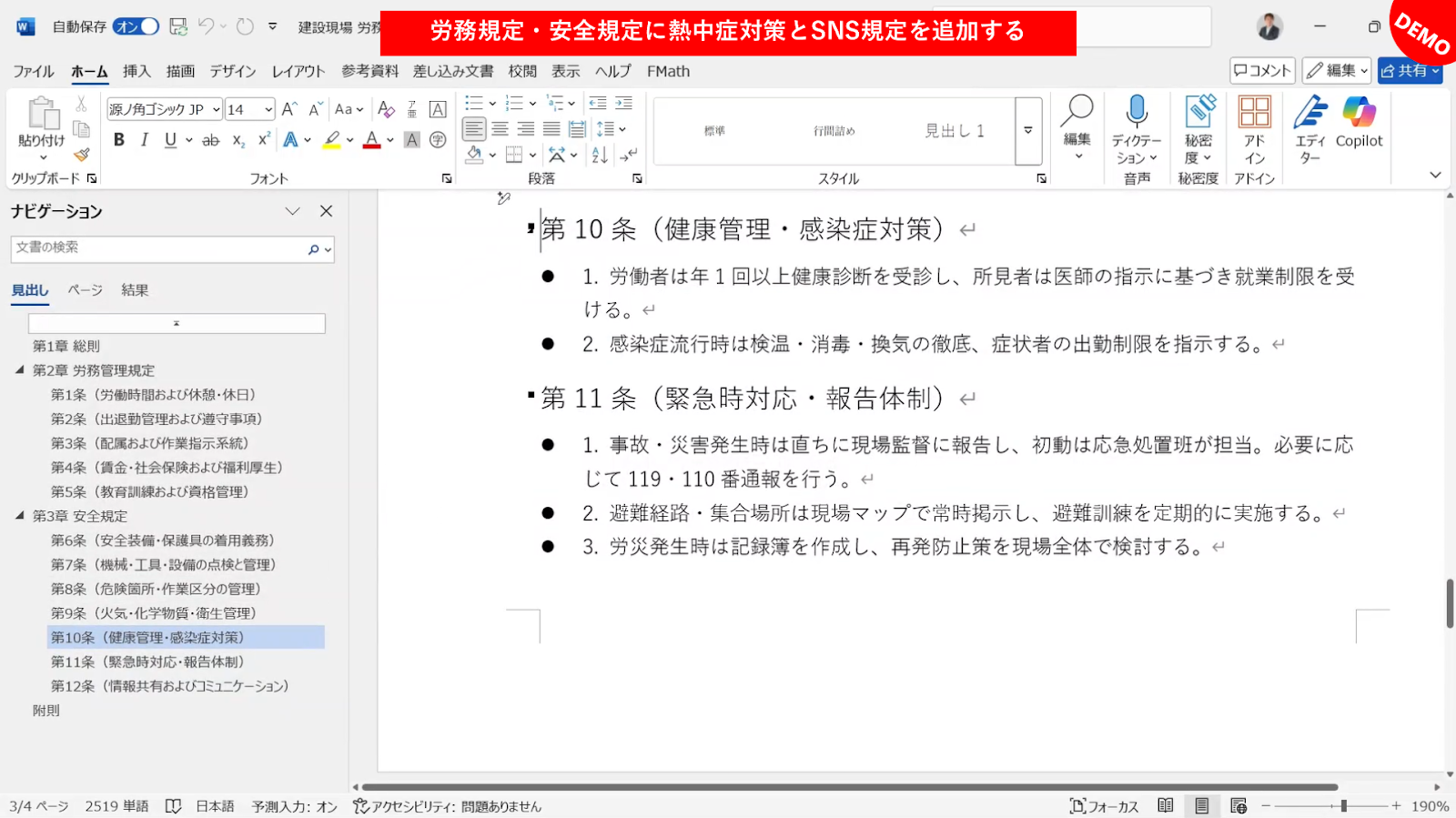Expand the Styles gallery list
1456x818 pixels.
pyautogui.click(x=1028, y=130)
